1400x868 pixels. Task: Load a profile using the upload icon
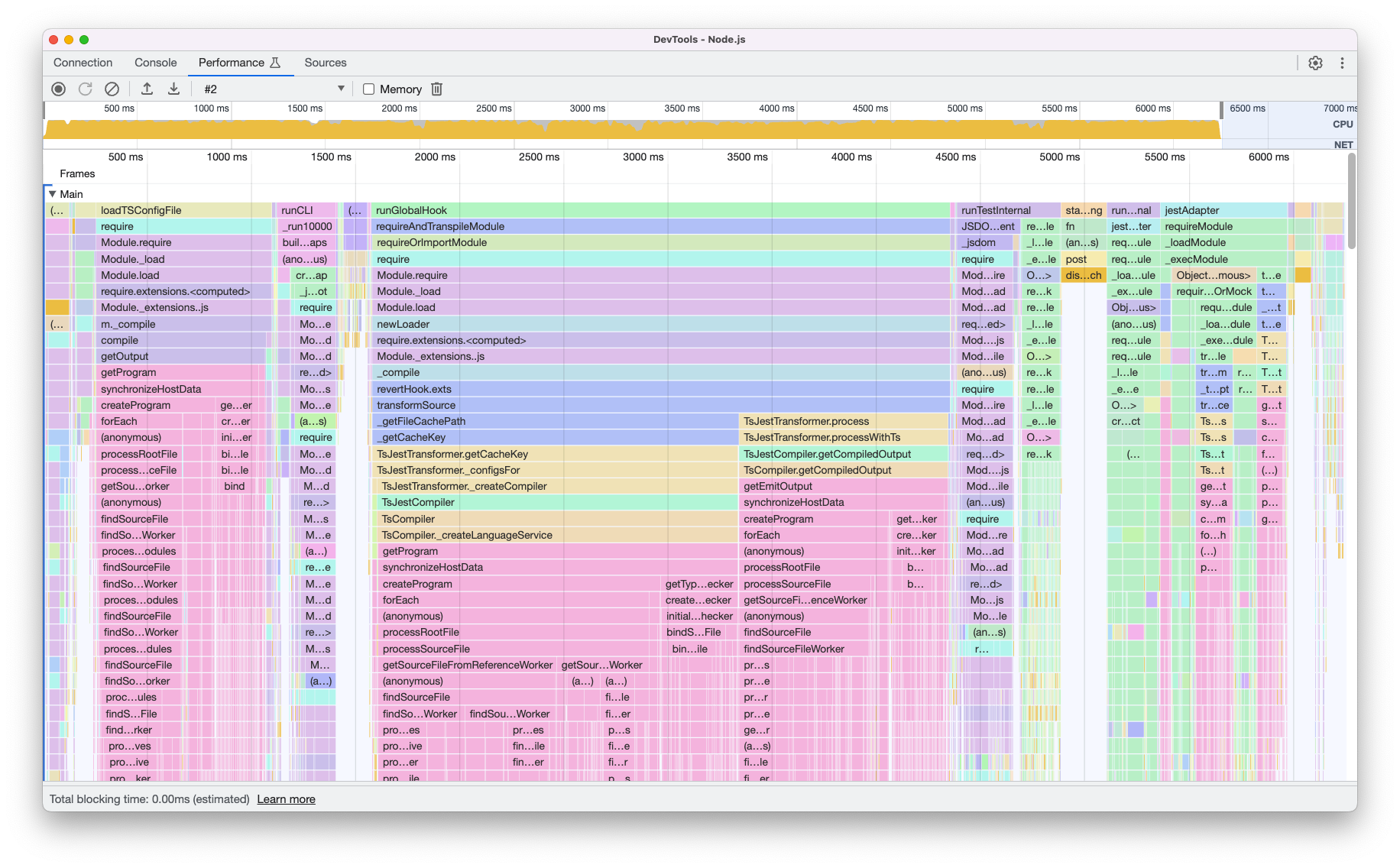tap(147, 89)
